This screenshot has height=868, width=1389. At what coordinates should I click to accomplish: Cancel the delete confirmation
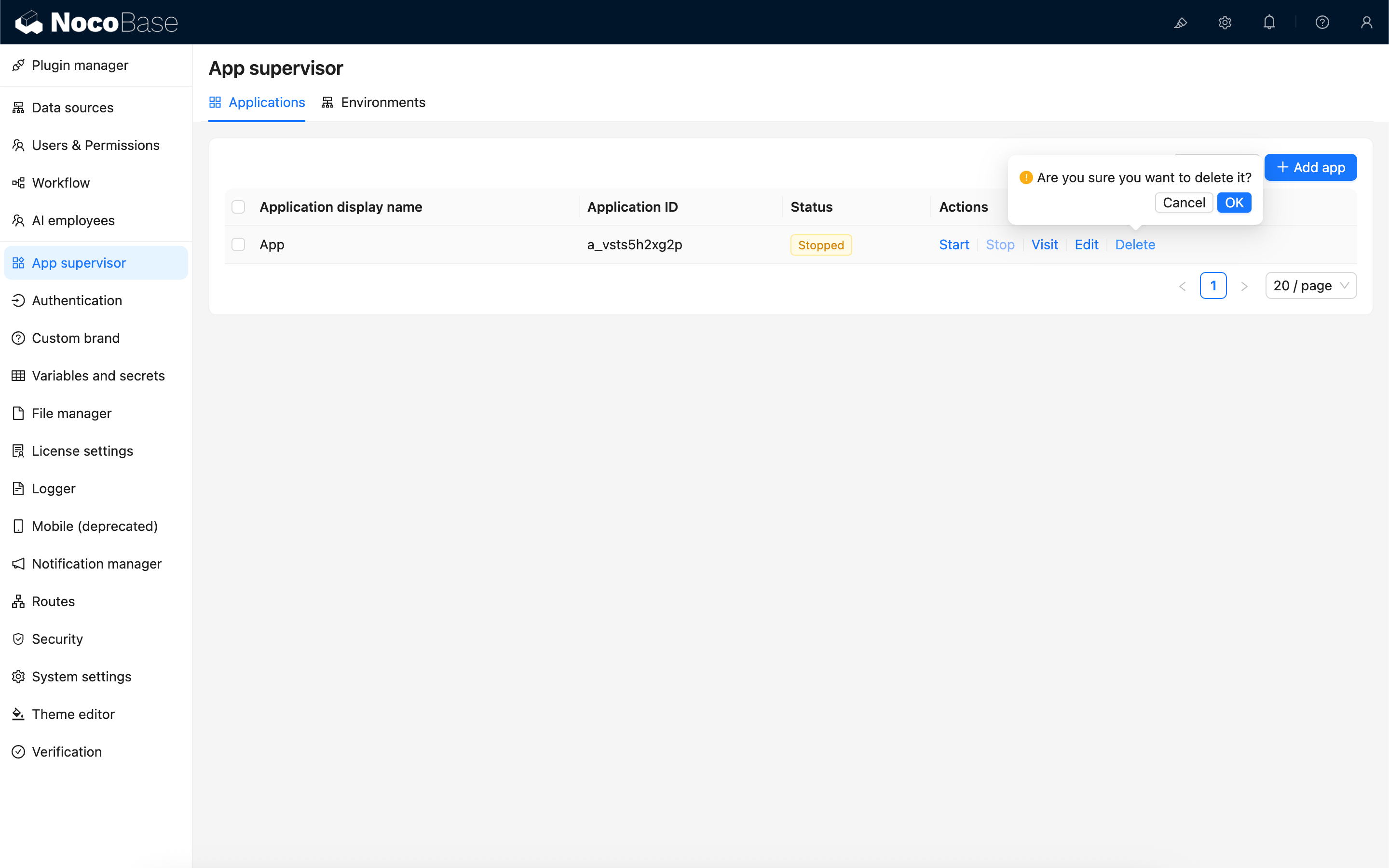[x=1184, y=203]
